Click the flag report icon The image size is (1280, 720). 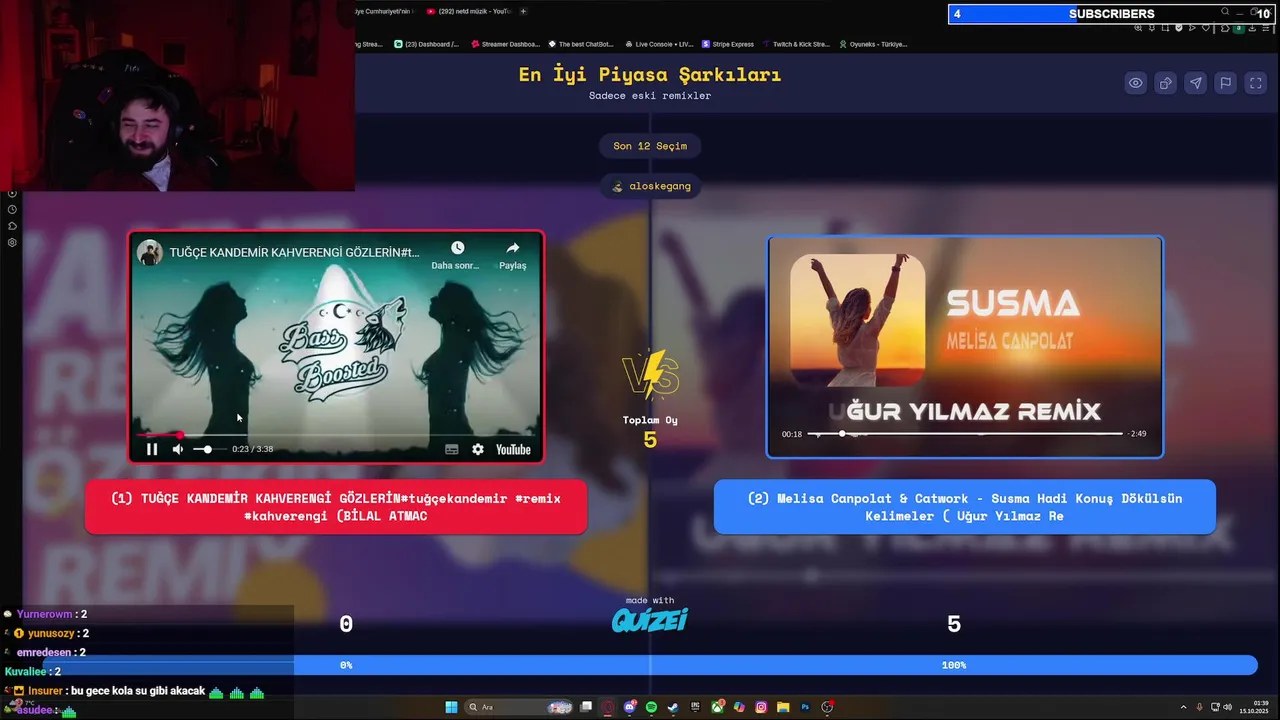(1226, 83)
